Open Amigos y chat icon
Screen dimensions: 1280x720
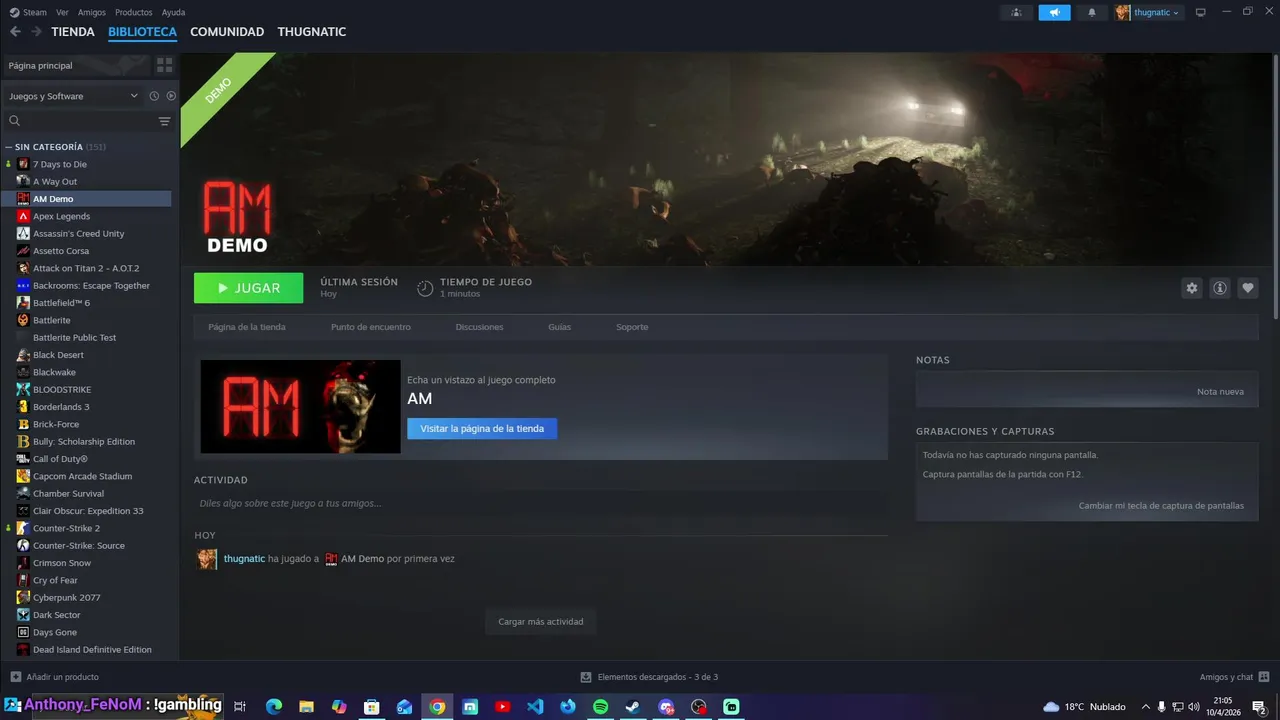coord(1264,677)
